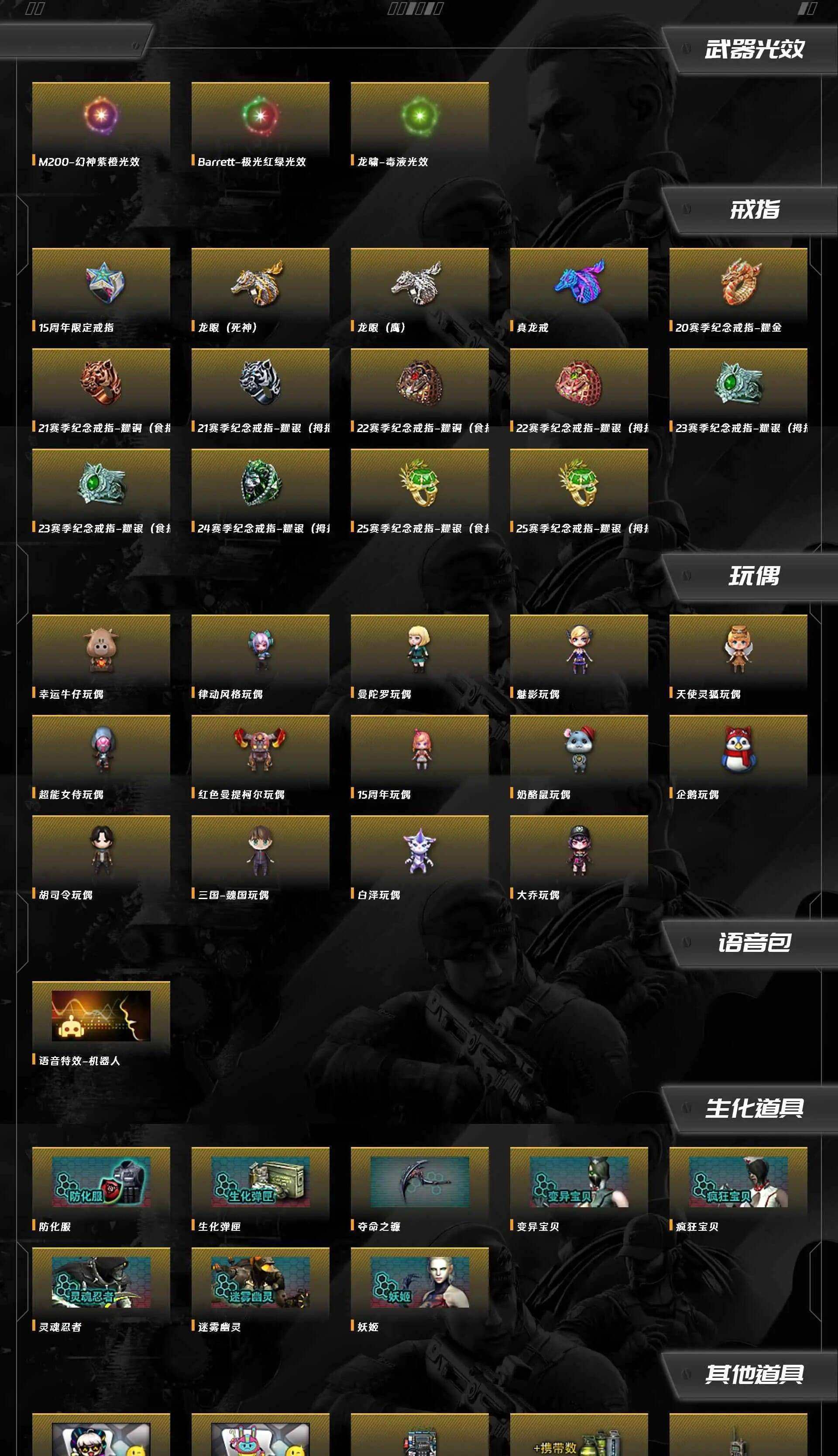
Task: Open the 玩偶 category header
Action: [754, 576]
